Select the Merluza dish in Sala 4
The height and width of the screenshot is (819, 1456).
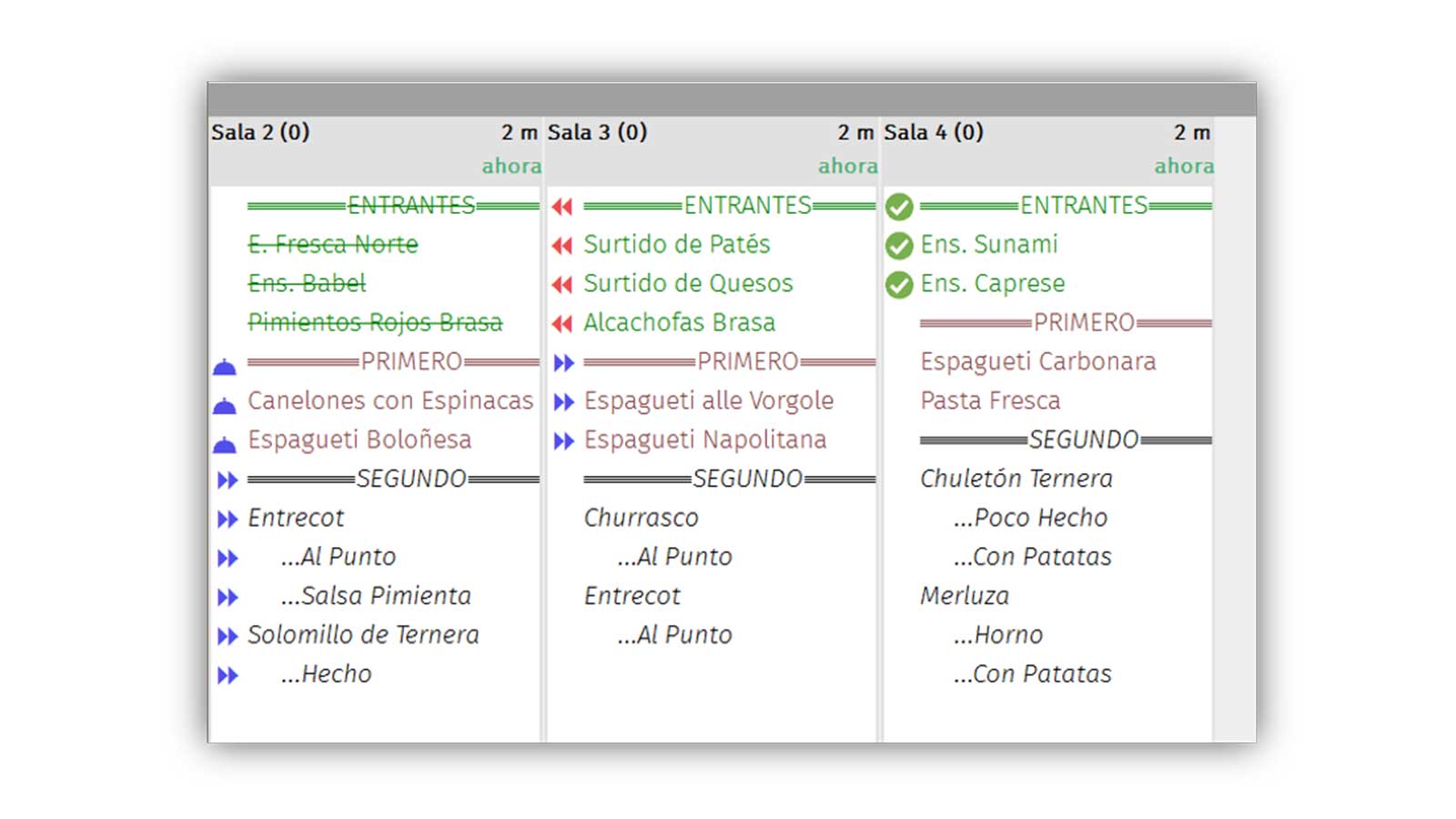965,596
